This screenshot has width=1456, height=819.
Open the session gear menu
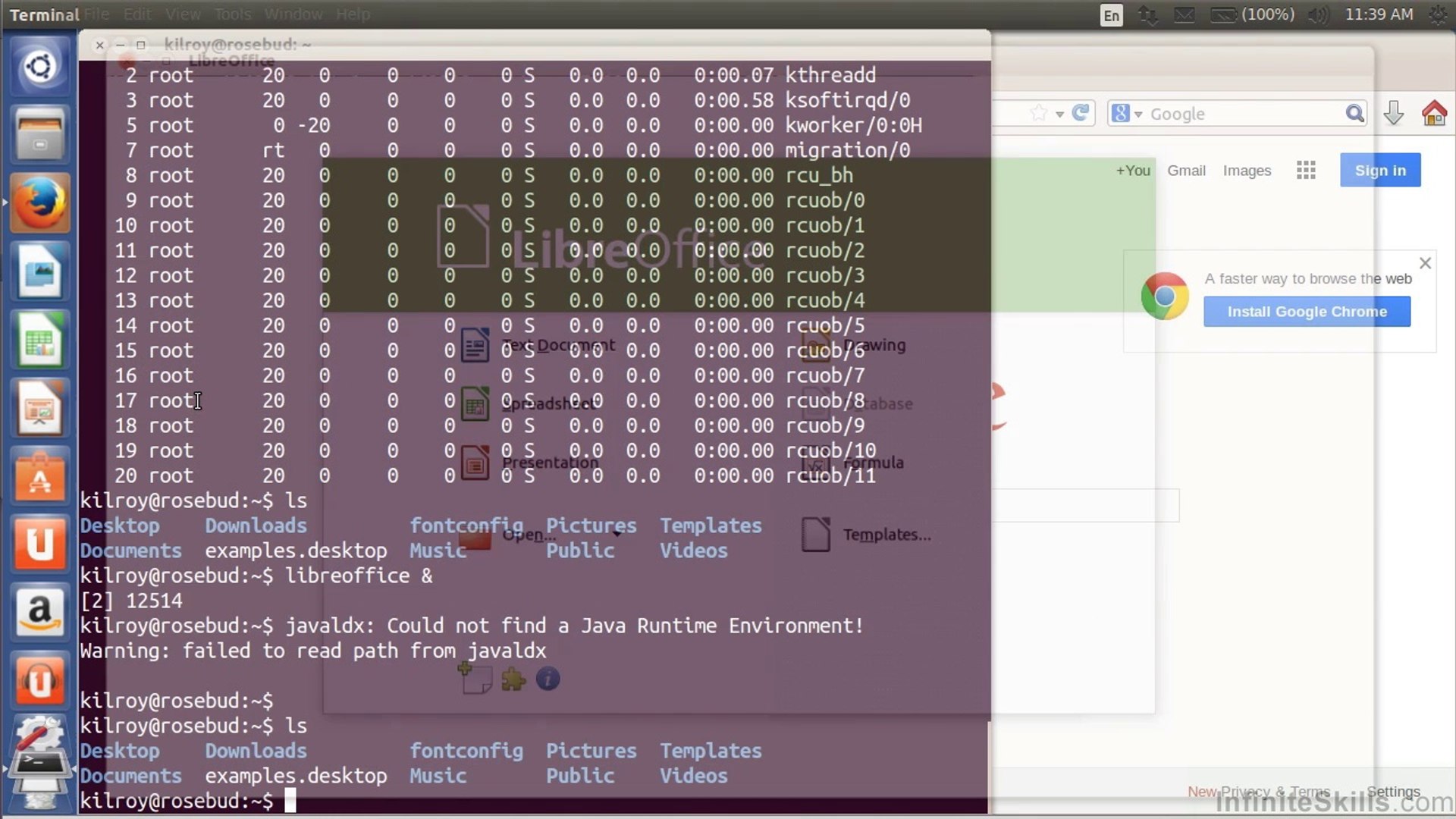(1438, 15)
